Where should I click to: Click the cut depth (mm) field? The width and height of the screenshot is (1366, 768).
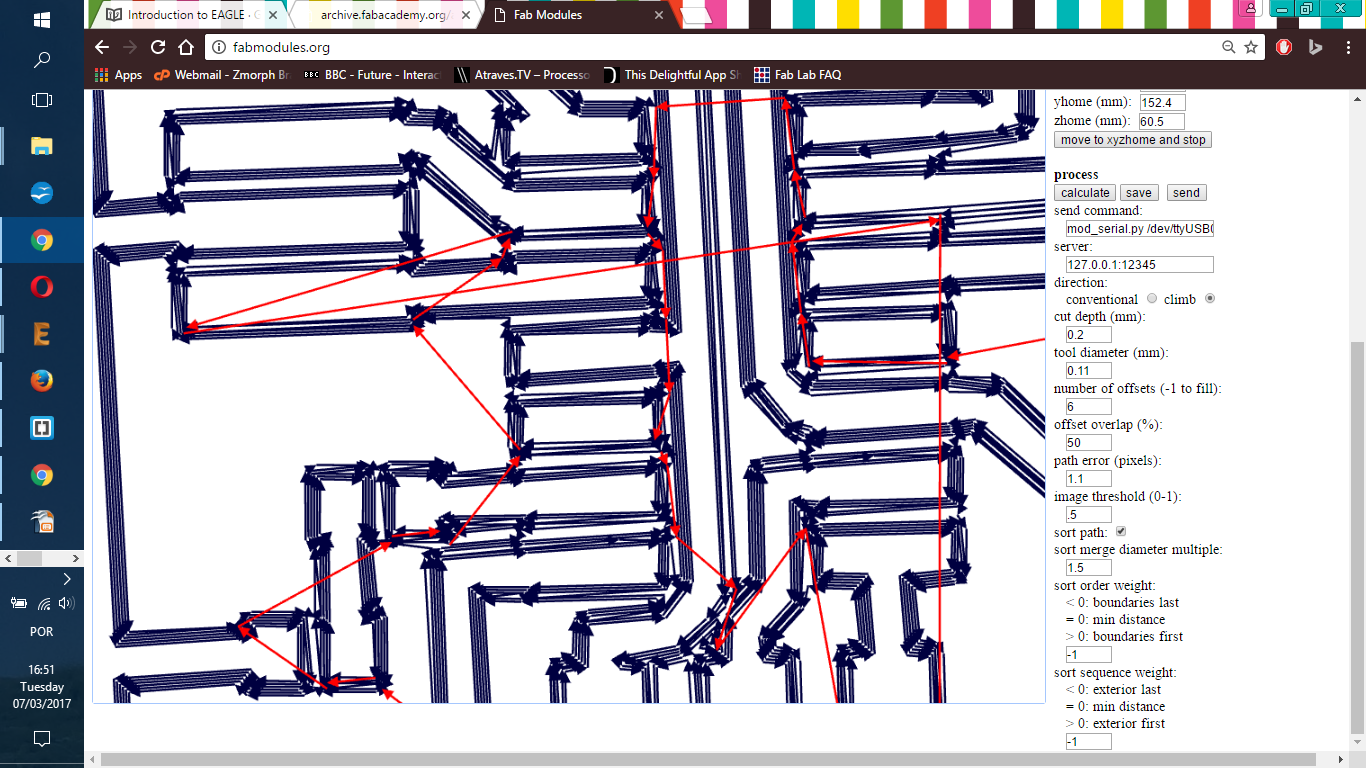1089,335
